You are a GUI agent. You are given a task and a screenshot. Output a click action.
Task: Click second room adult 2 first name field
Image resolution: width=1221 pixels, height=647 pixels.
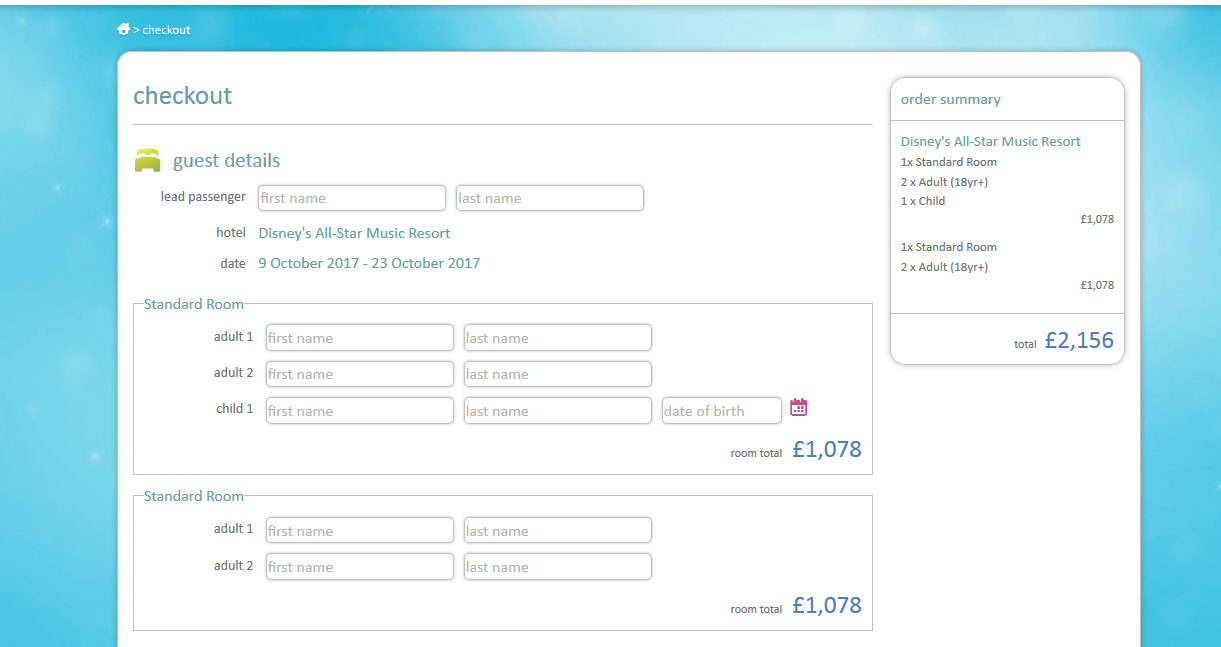tap(360, 567)
